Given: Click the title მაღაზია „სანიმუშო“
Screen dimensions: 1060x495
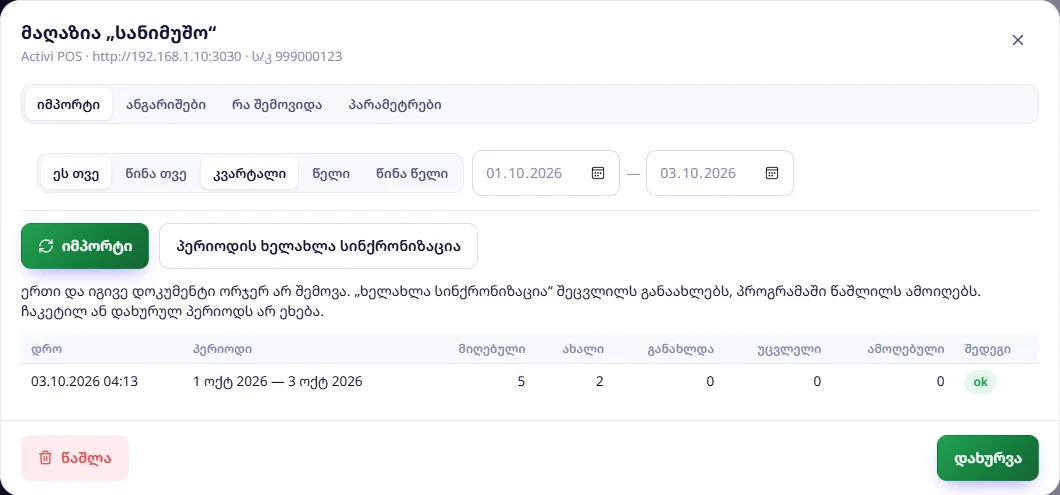Looking at the screenshot, I should (118, 32).
